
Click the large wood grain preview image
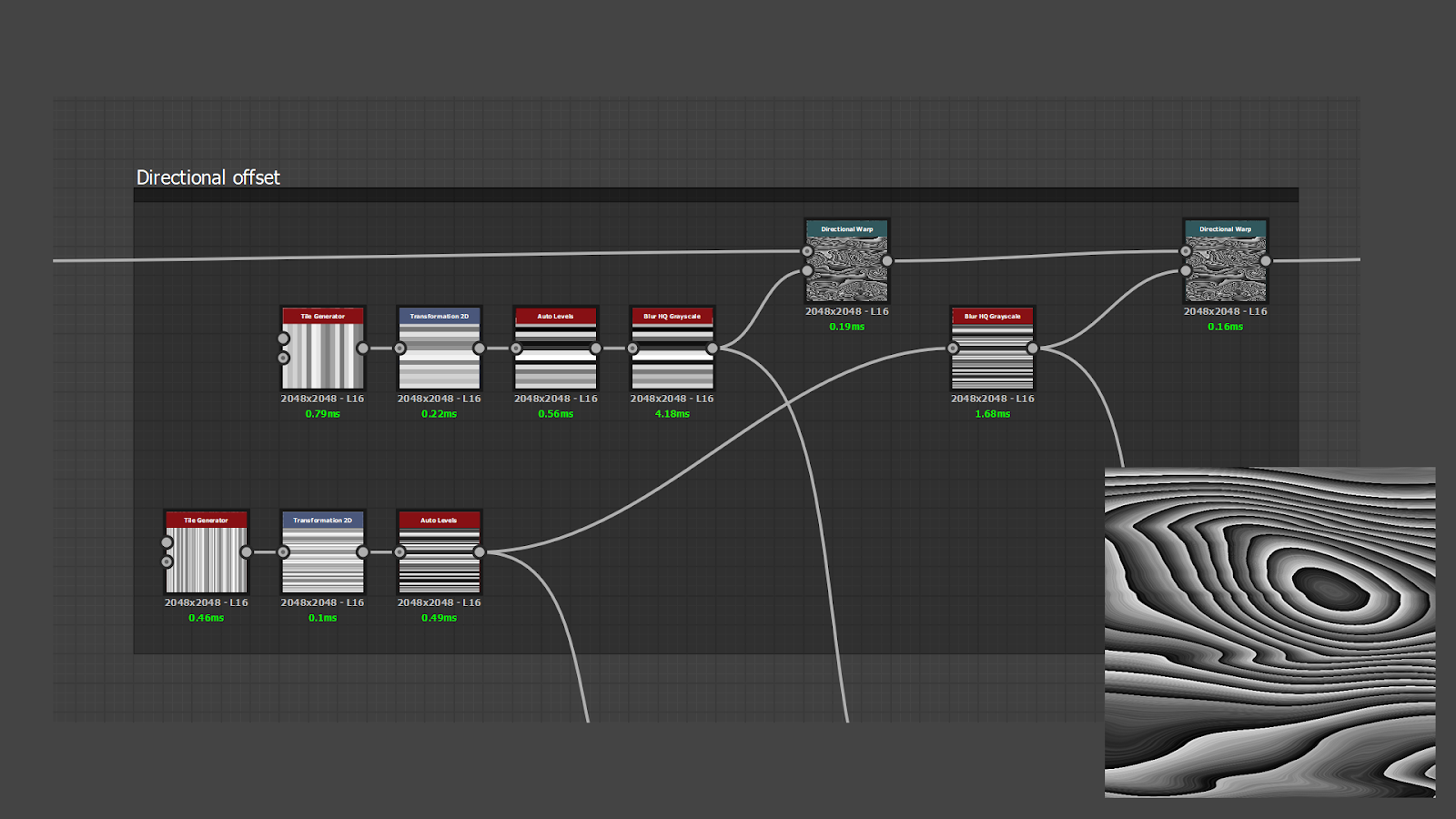coord(1270,632)
